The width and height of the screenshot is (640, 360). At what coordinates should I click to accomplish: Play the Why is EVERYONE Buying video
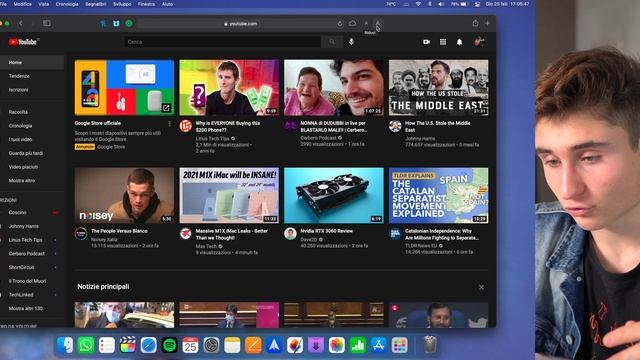229,88
